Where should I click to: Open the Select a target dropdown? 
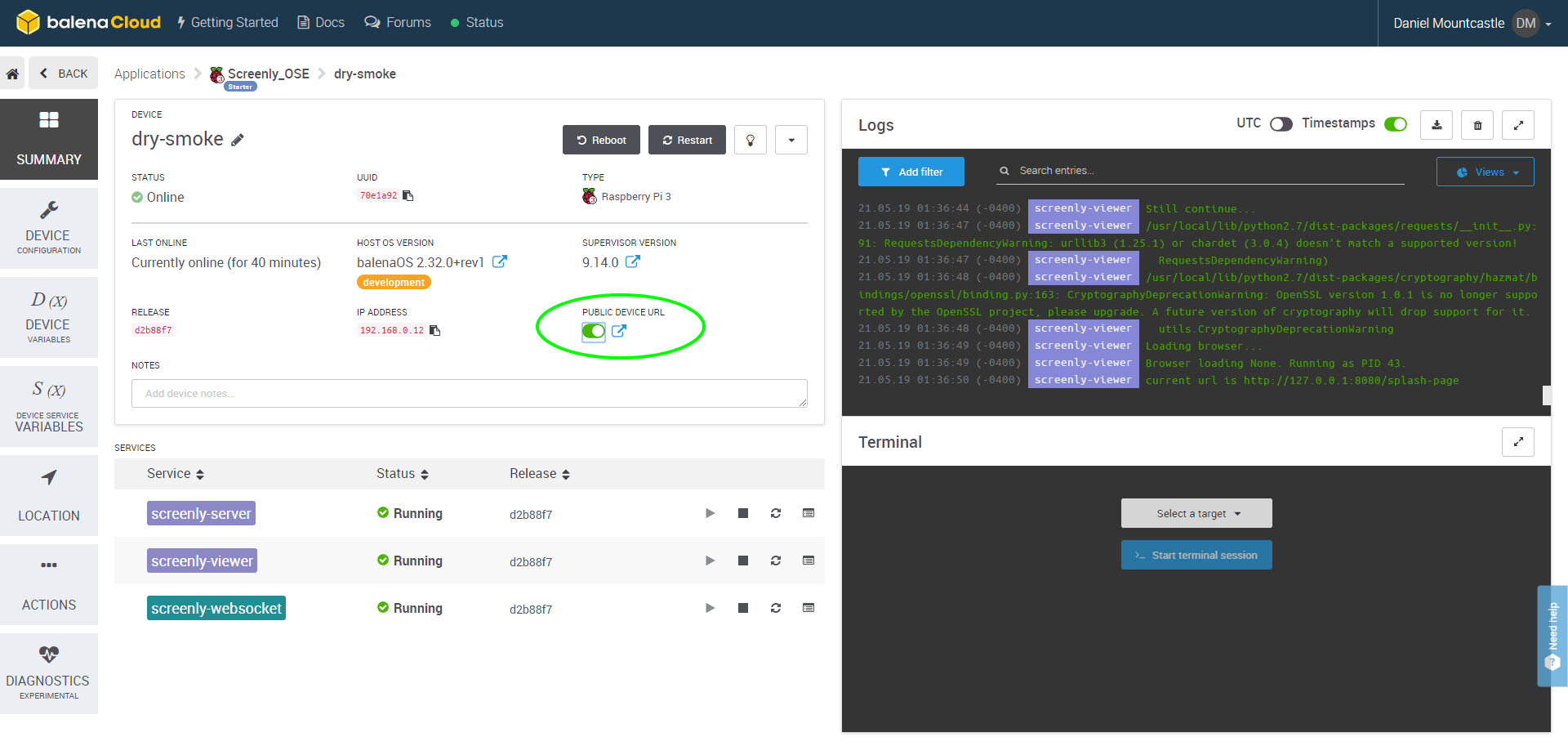(1196, 513)
